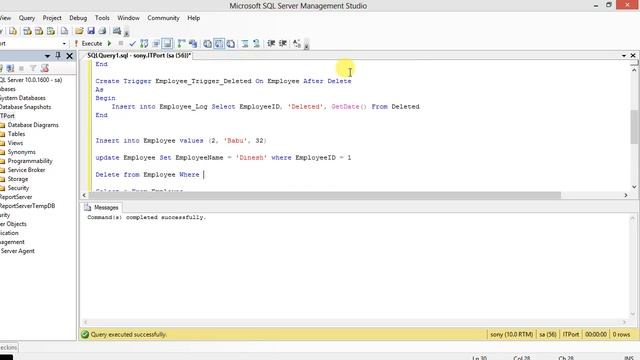This screenshot has width=640, height=360.
Task: Click the Cancel Executing Query stop icon
Action: pyautogui.click(x=120, y=43)
